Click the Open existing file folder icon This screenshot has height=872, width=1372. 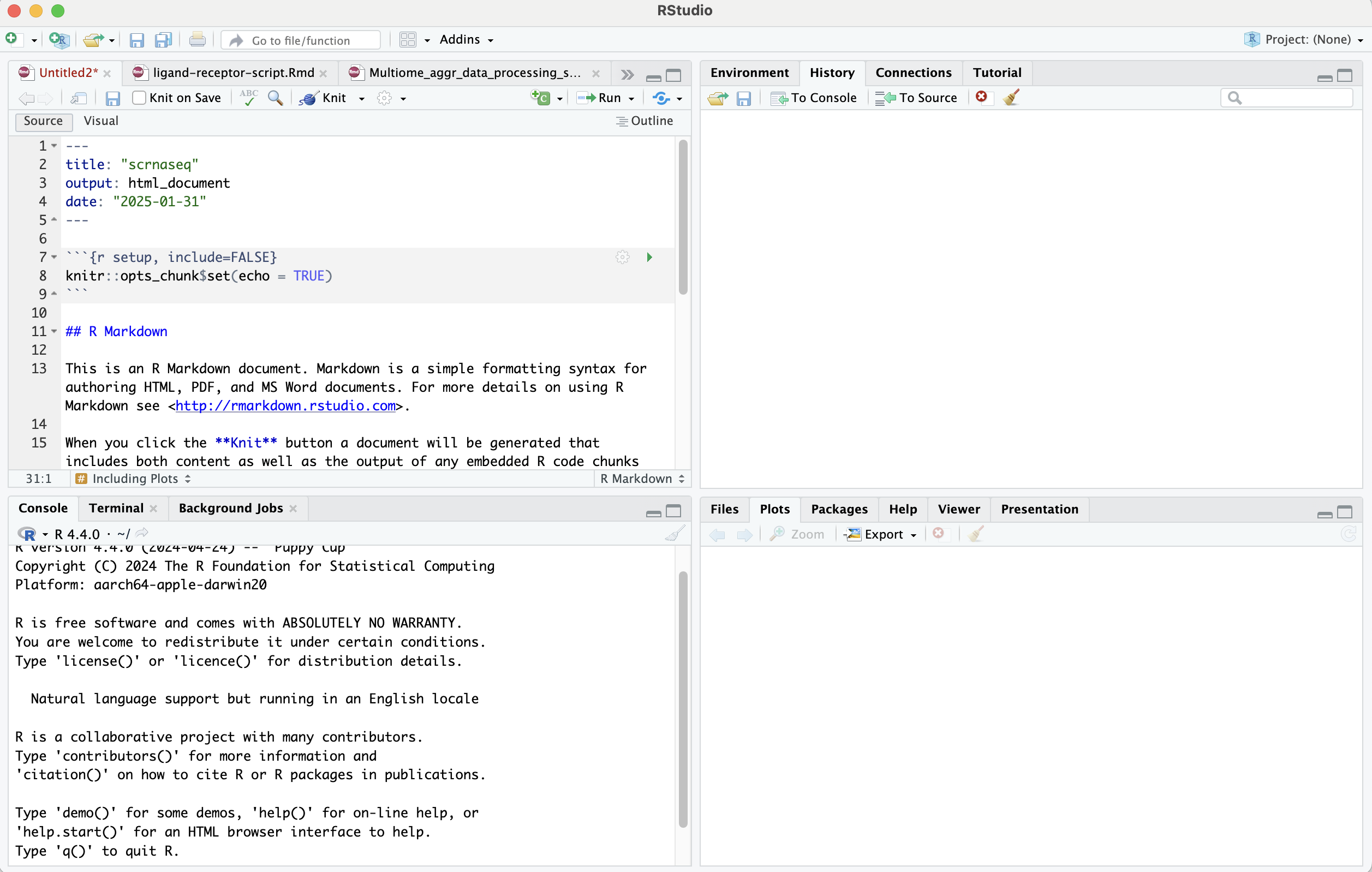(x=93, y=40)
